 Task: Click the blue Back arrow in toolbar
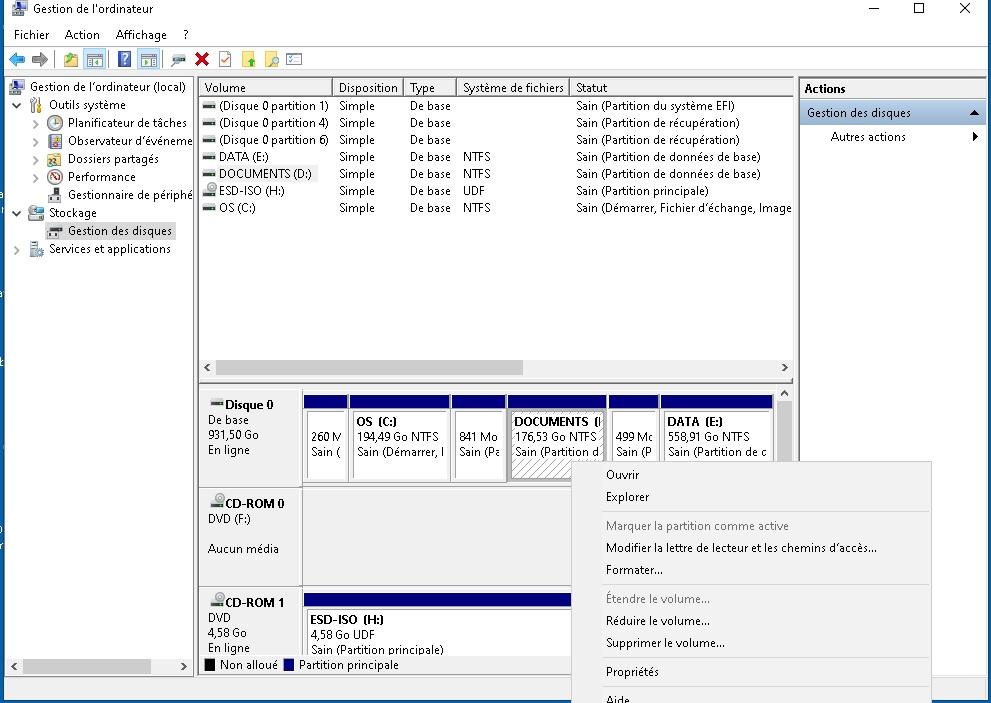coord(17,60)
